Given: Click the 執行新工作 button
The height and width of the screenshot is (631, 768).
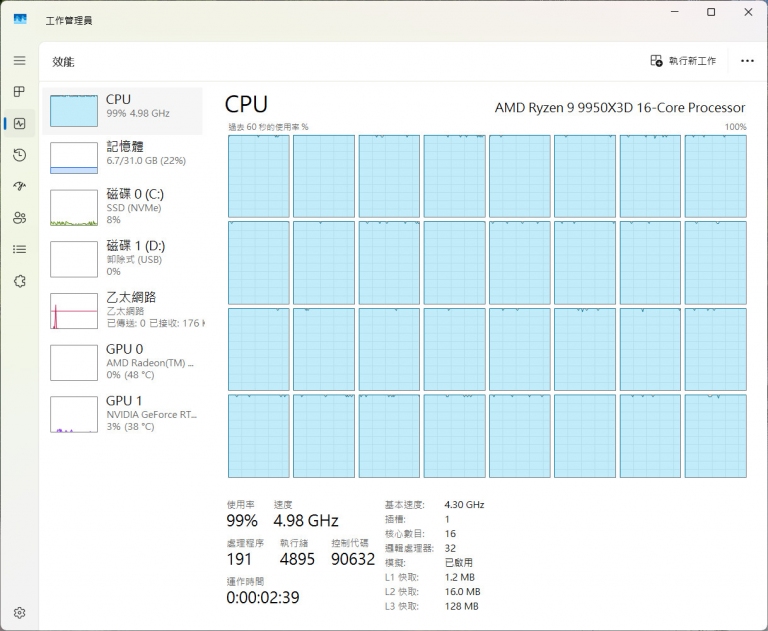Looking at the screenshot, I should [x=683, y=61].
